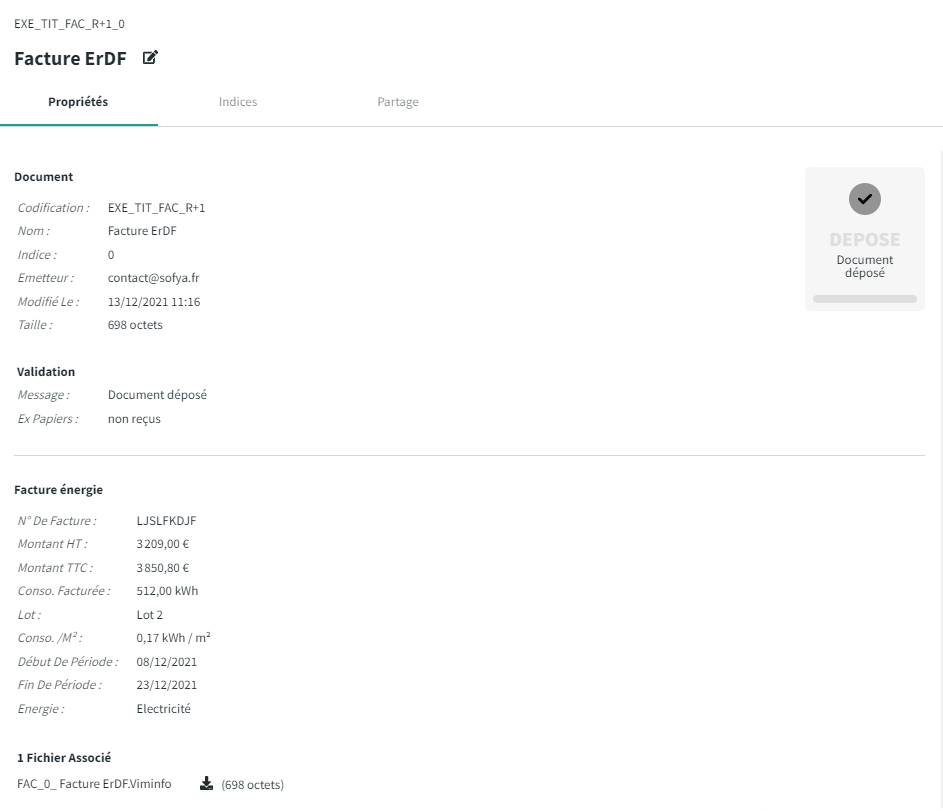Screen dimensions: 943x811
Task: Click the progress bar under Document déposé
Action: point(864,299)
